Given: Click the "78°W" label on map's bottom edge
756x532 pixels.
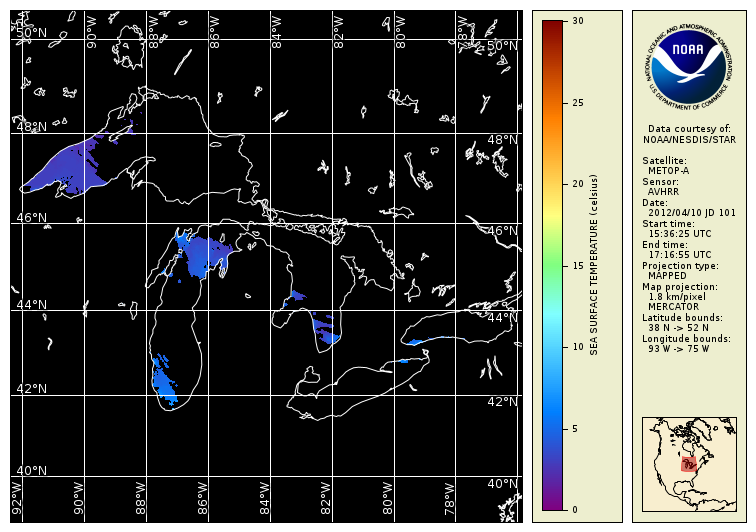Looking at the screenshot, I should pyautogui.click(x=449, y=498).
